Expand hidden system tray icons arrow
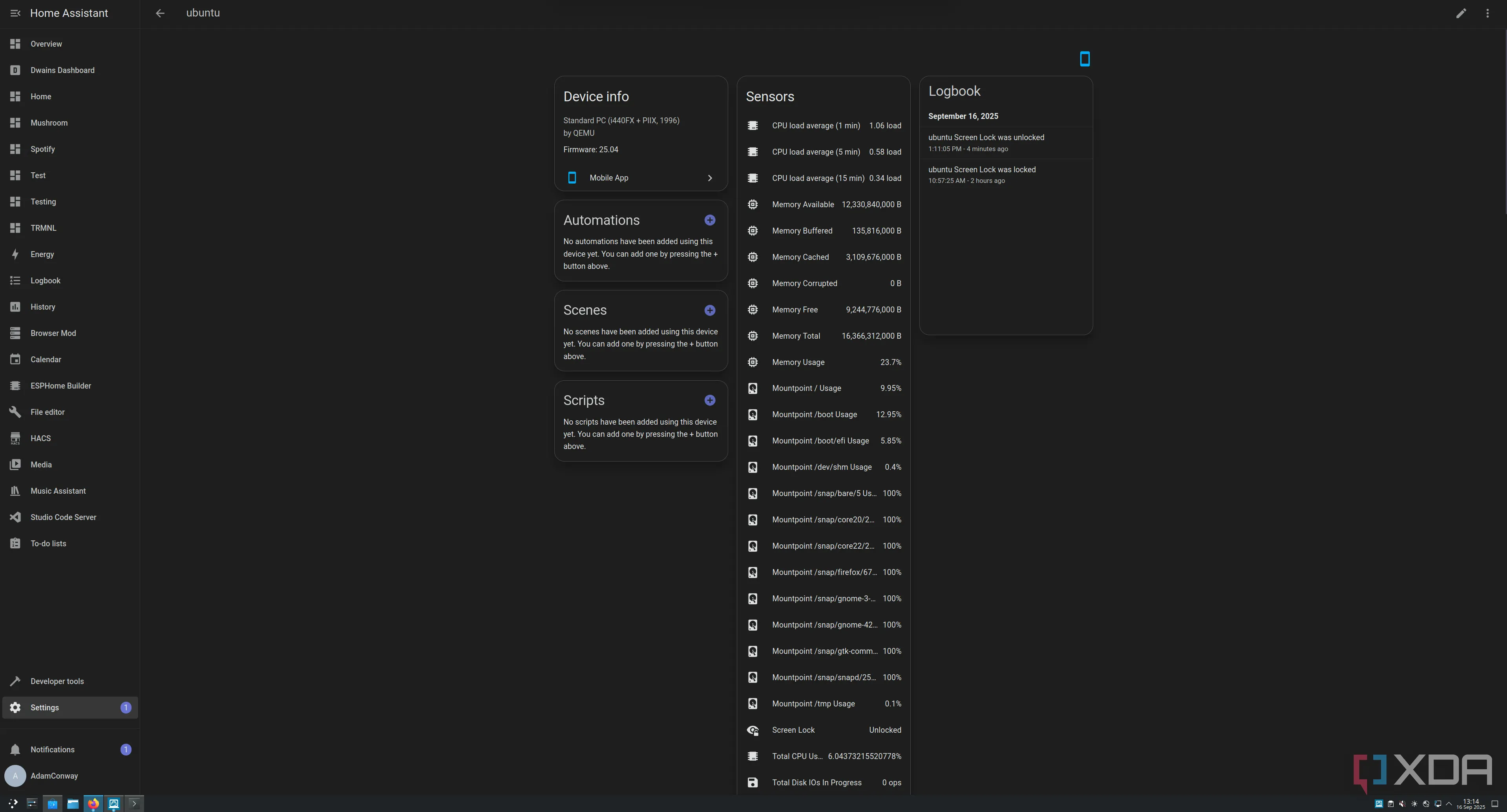 point(1449,804)
